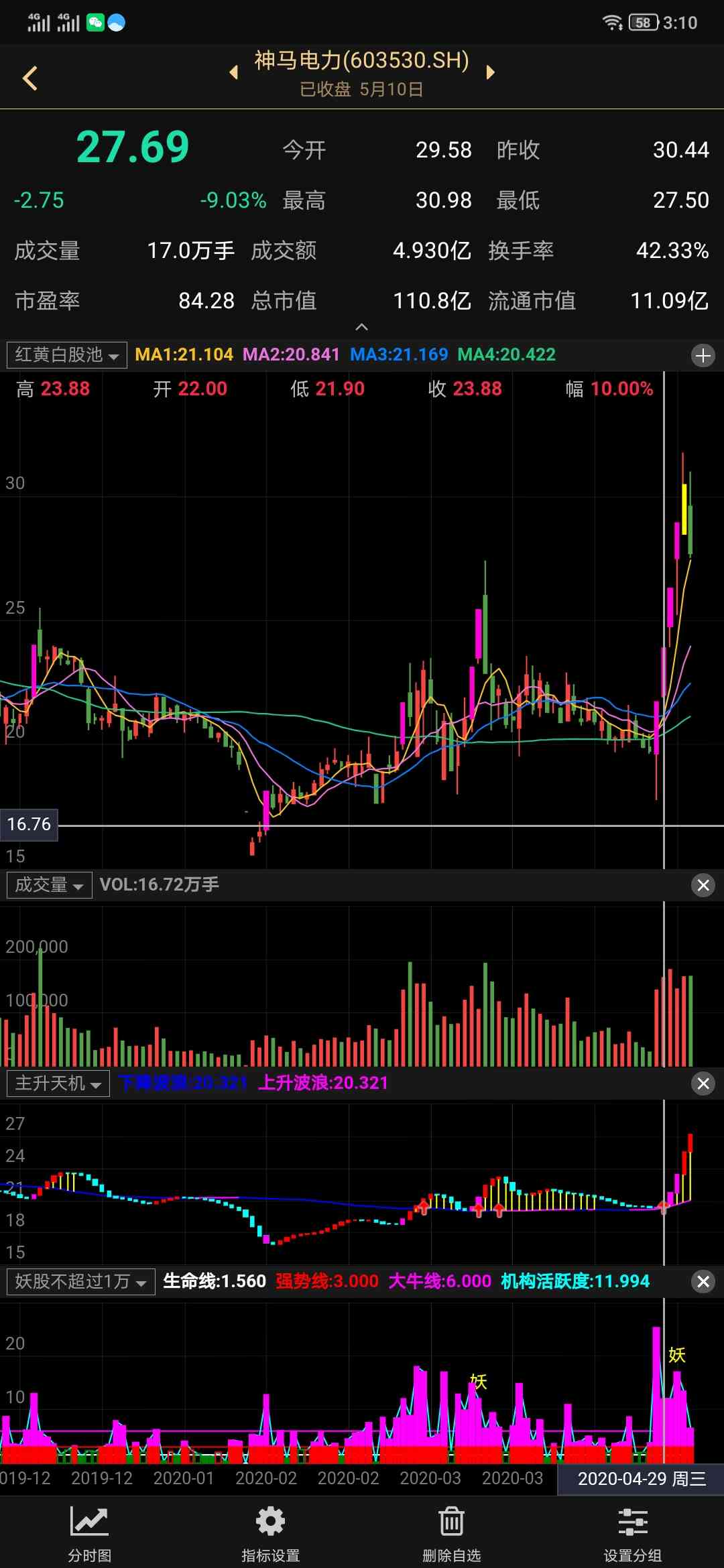Image resolution: width=724 pixels, height=1568 pixels.
Task: Tap the back arrow icon
Action: click(30, 78)
